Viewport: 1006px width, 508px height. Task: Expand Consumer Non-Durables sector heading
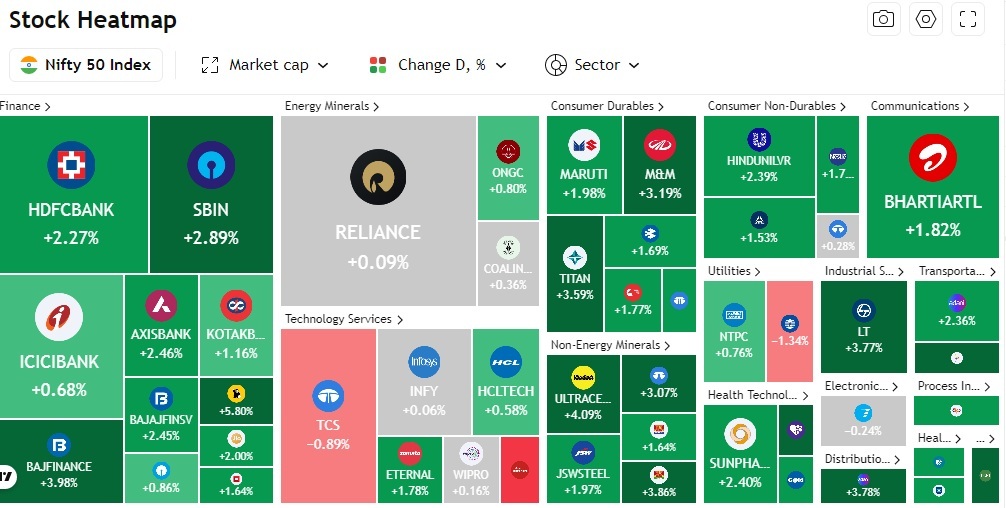777,106
